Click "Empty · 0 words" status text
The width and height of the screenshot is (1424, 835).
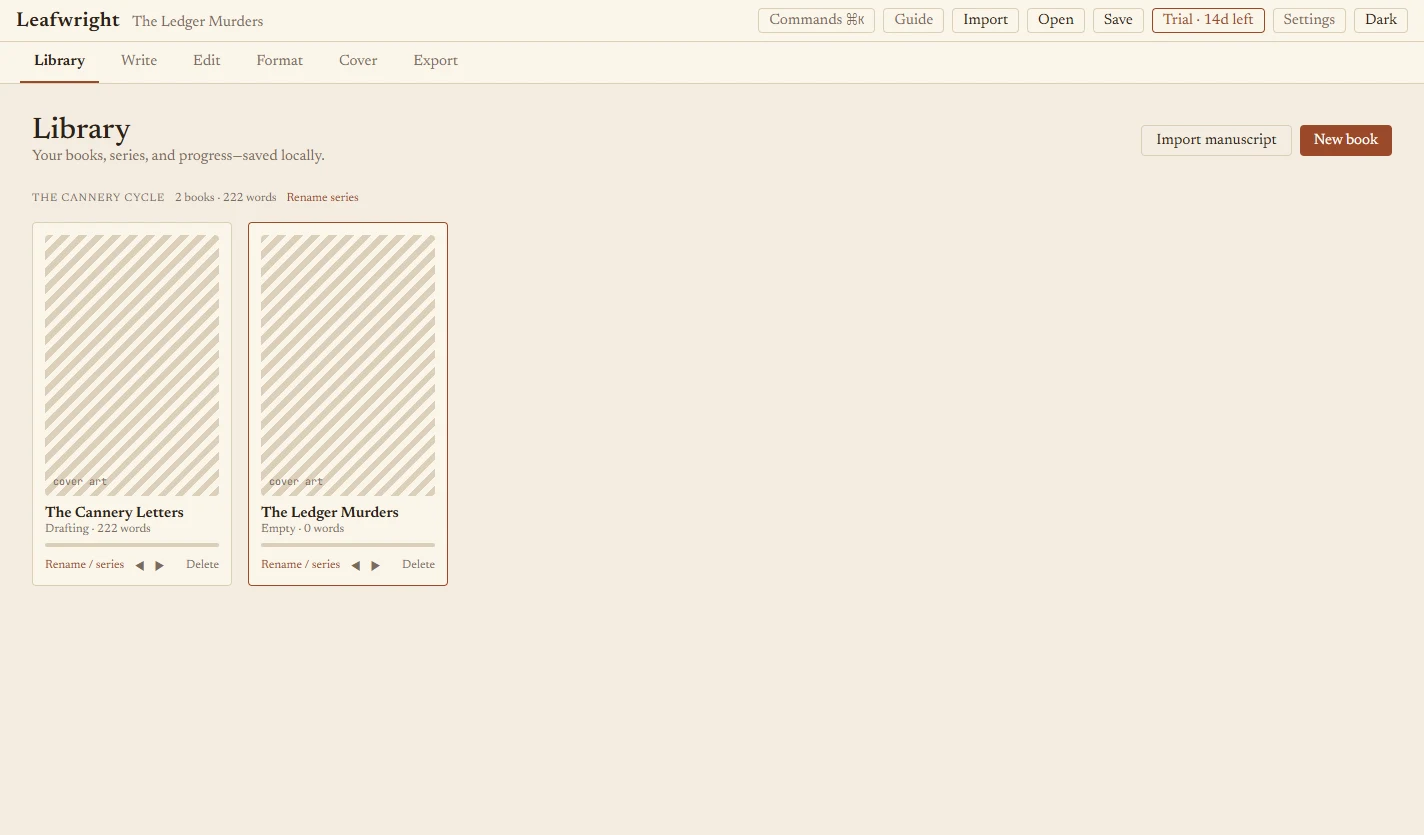click(302, 529)
